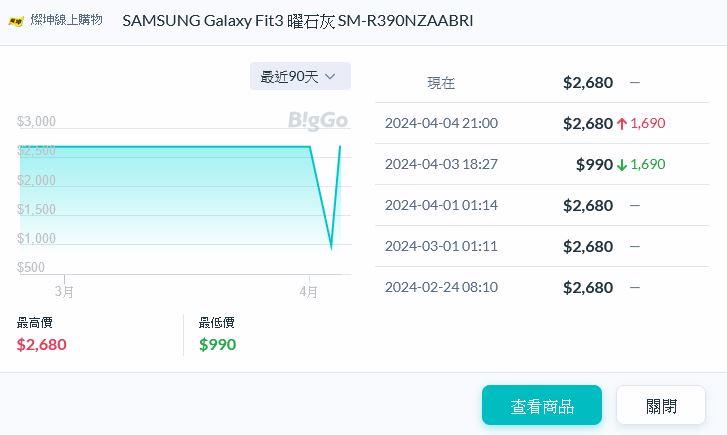The image size is (727, 435).
Task: Select the 2024-03-01 01:11 history row
Action: [440, 247]
